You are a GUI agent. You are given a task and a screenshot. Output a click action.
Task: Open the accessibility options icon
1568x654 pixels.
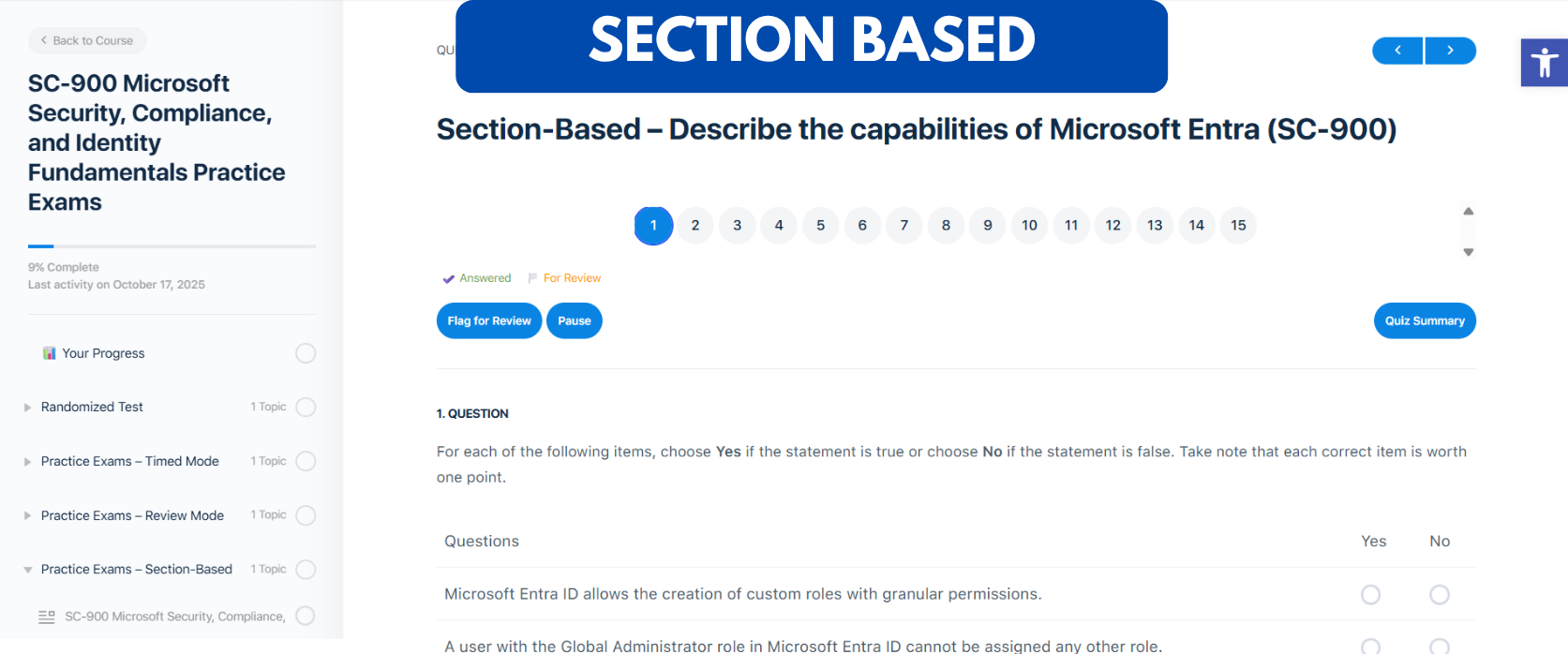click(1544, 63)
